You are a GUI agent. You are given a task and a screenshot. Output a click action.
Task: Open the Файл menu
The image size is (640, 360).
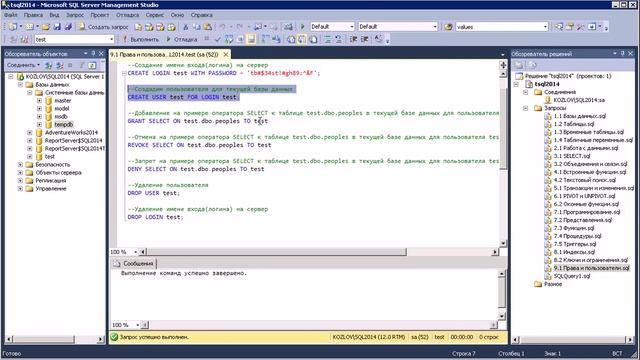[11, 15]
